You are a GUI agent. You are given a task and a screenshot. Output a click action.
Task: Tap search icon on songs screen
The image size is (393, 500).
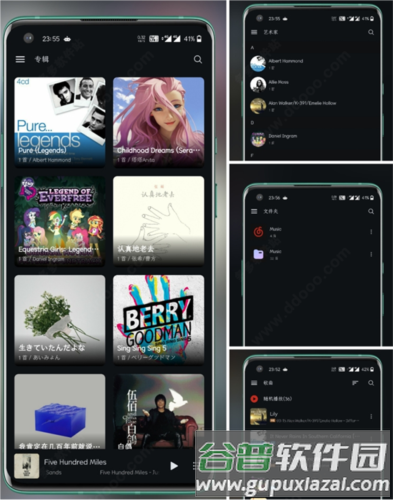click(x=371, y=383)
